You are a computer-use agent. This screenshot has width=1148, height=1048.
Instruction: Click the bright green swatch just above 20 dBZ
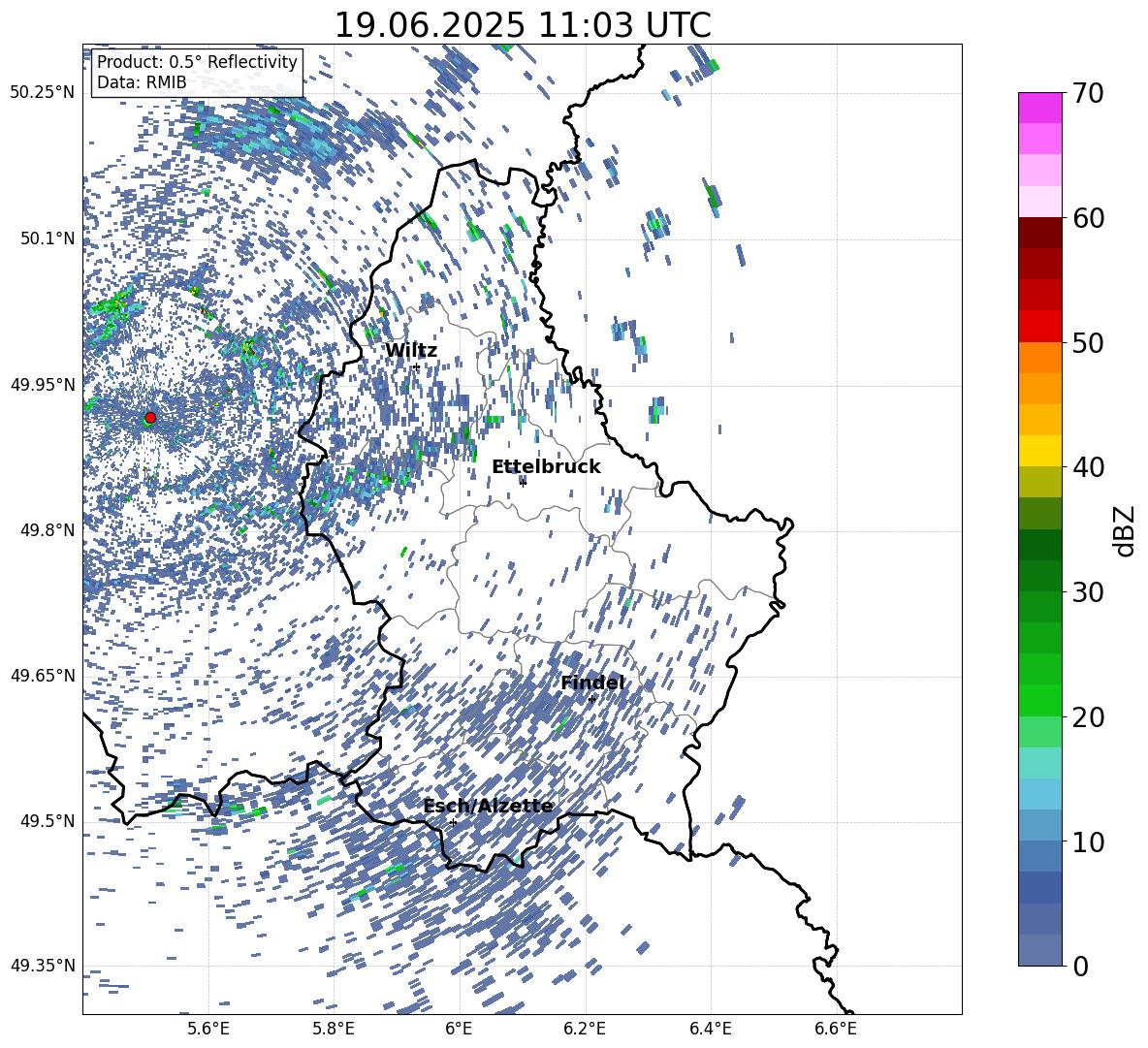point(1039,700)
